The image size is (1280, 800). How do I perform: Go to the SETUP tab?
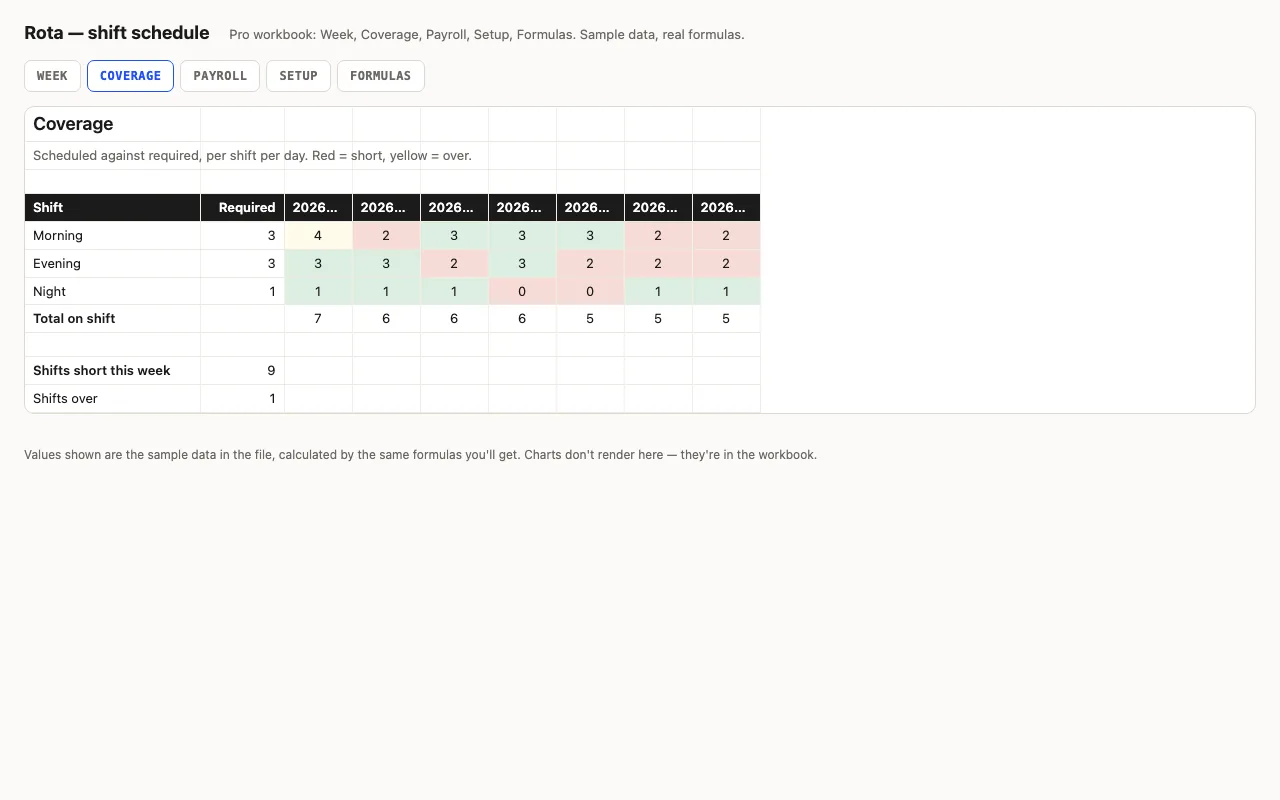298,76
